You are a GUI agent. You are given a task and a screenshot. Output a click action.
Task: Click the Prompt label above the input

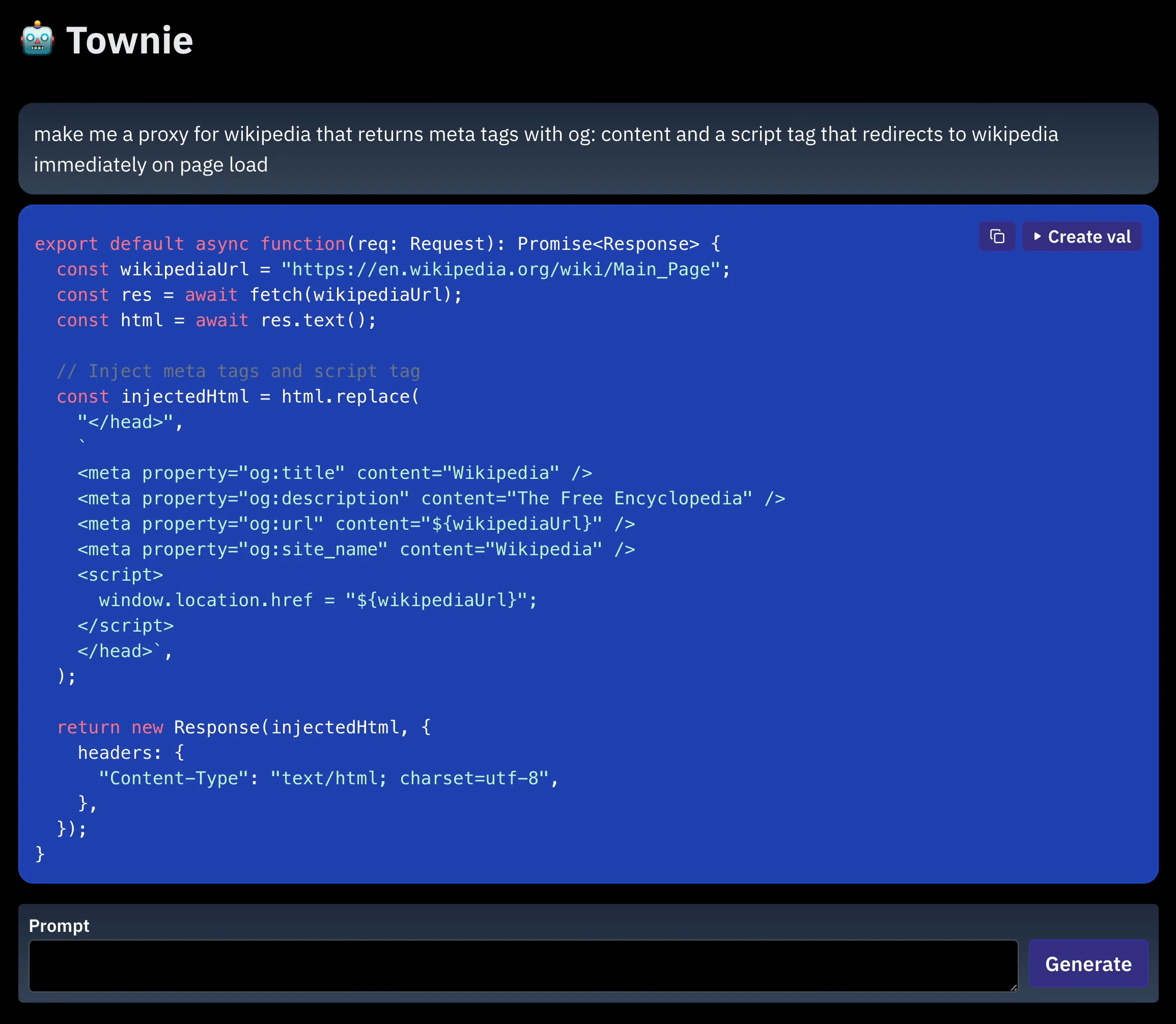[x=59, y=925]
